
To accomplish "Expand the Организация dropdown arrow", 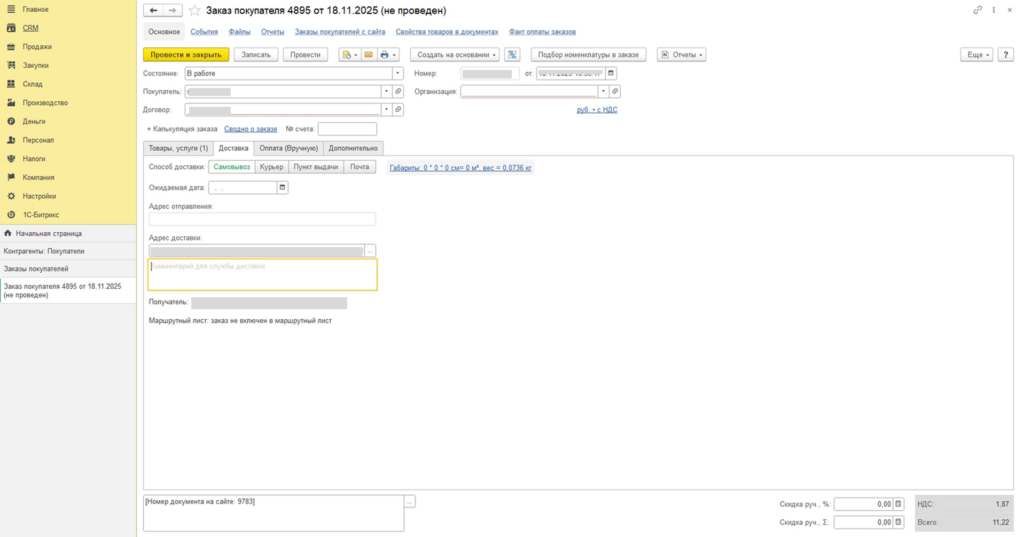I will click(603, 91).
